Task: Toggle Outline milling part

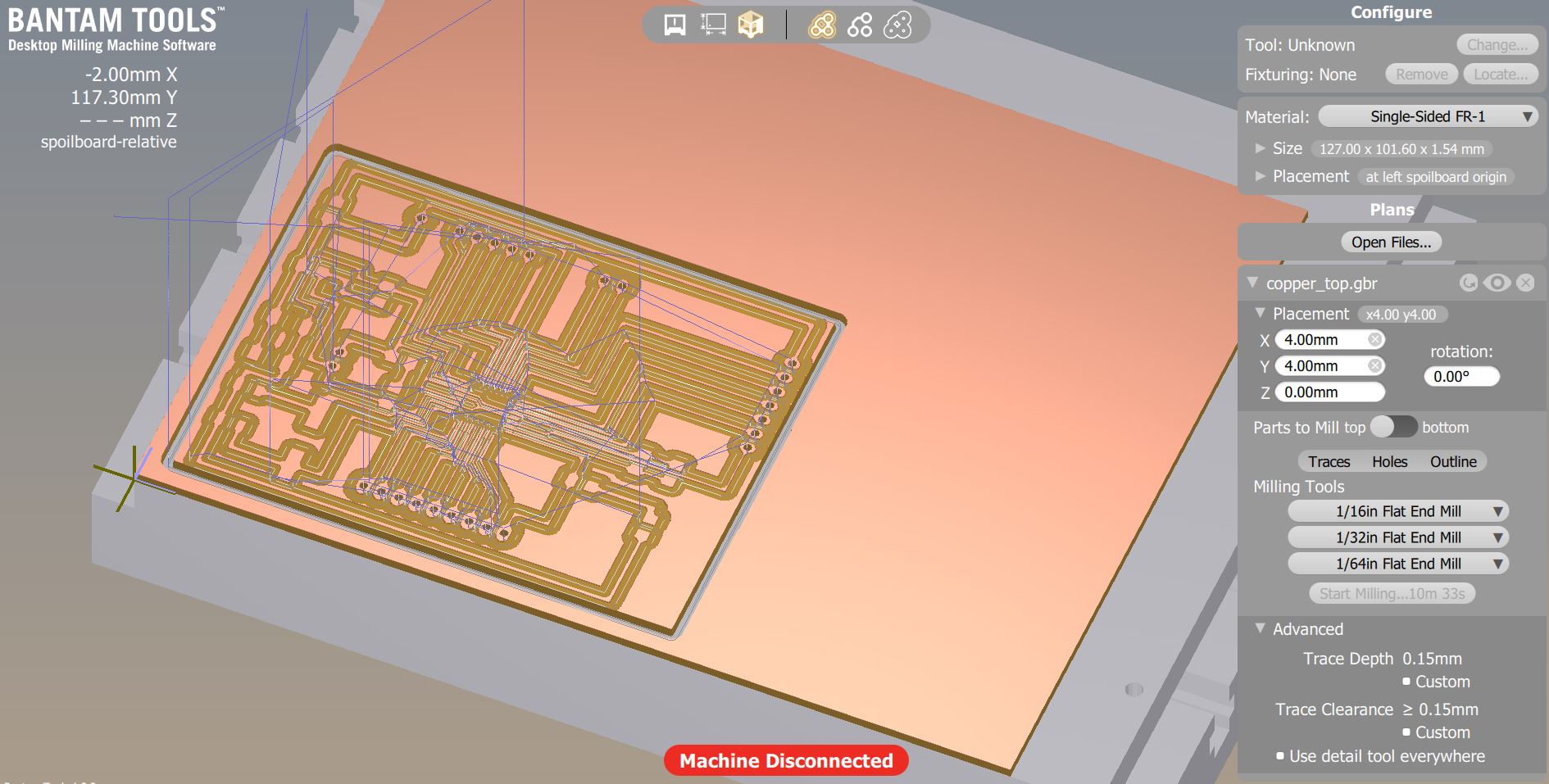Action: tap(1453, 461)
